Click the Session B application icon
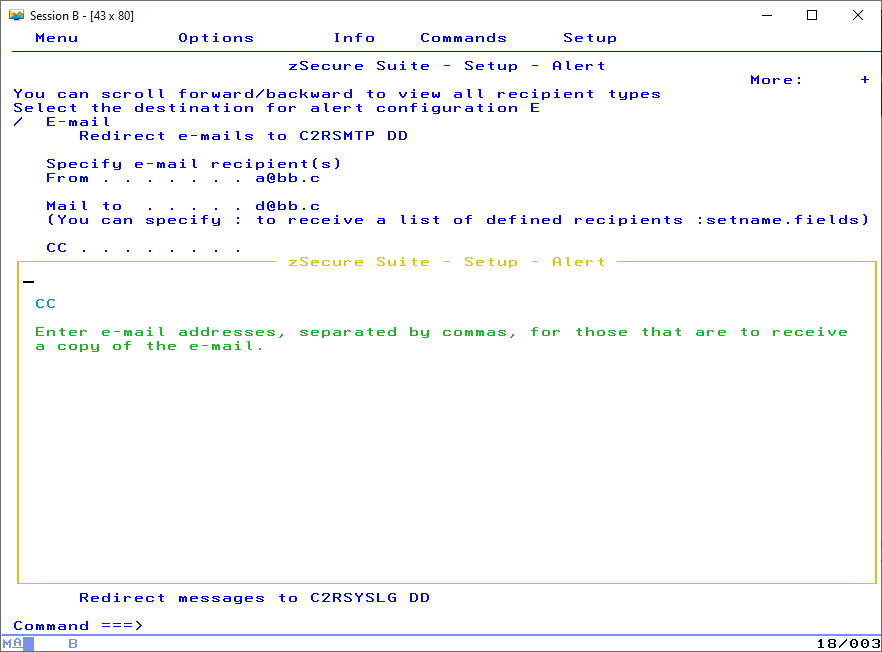 click(x=16, y=15)
